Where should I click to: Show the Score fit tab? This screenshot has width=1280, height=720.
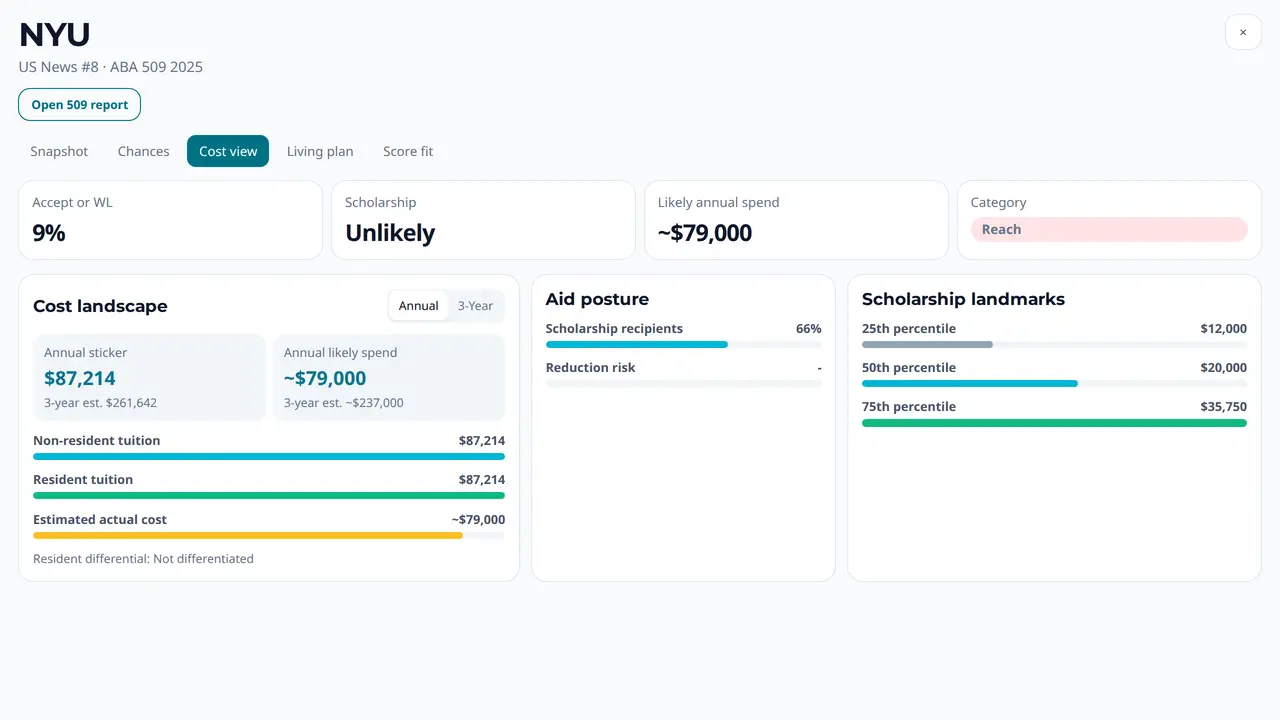click(408, 151)
